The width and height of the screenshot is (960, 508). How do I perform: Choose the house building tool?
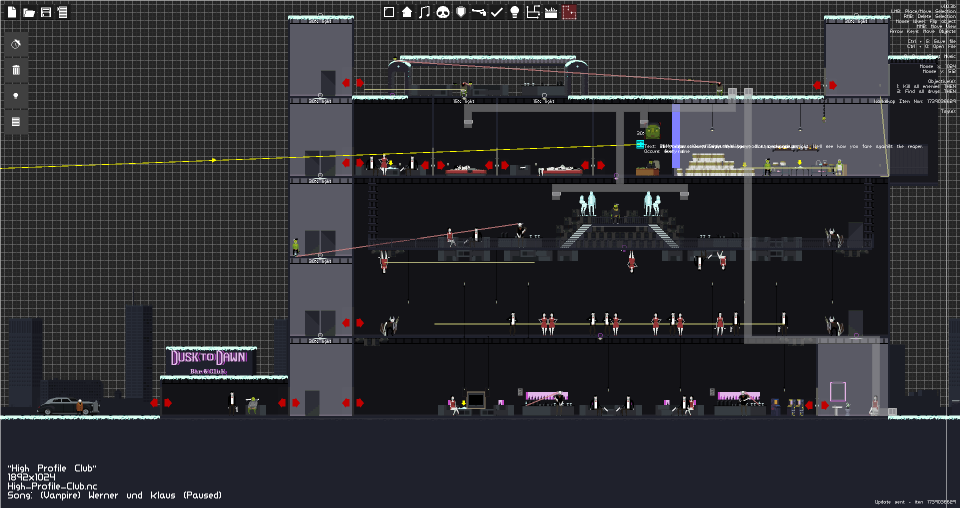407,12
